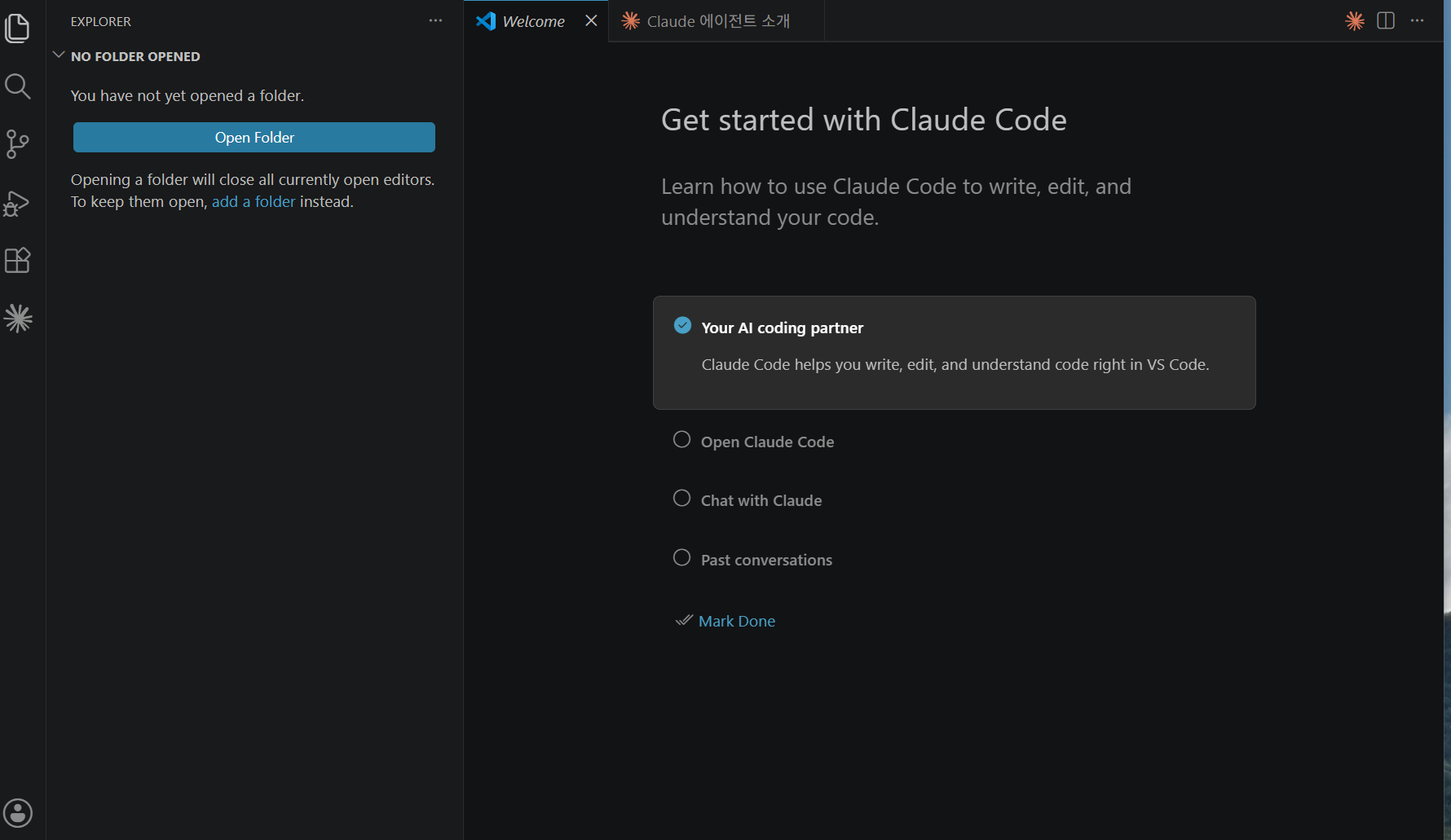
Task: Check the Open Claude Code step circle
Action: click(682, 440)
